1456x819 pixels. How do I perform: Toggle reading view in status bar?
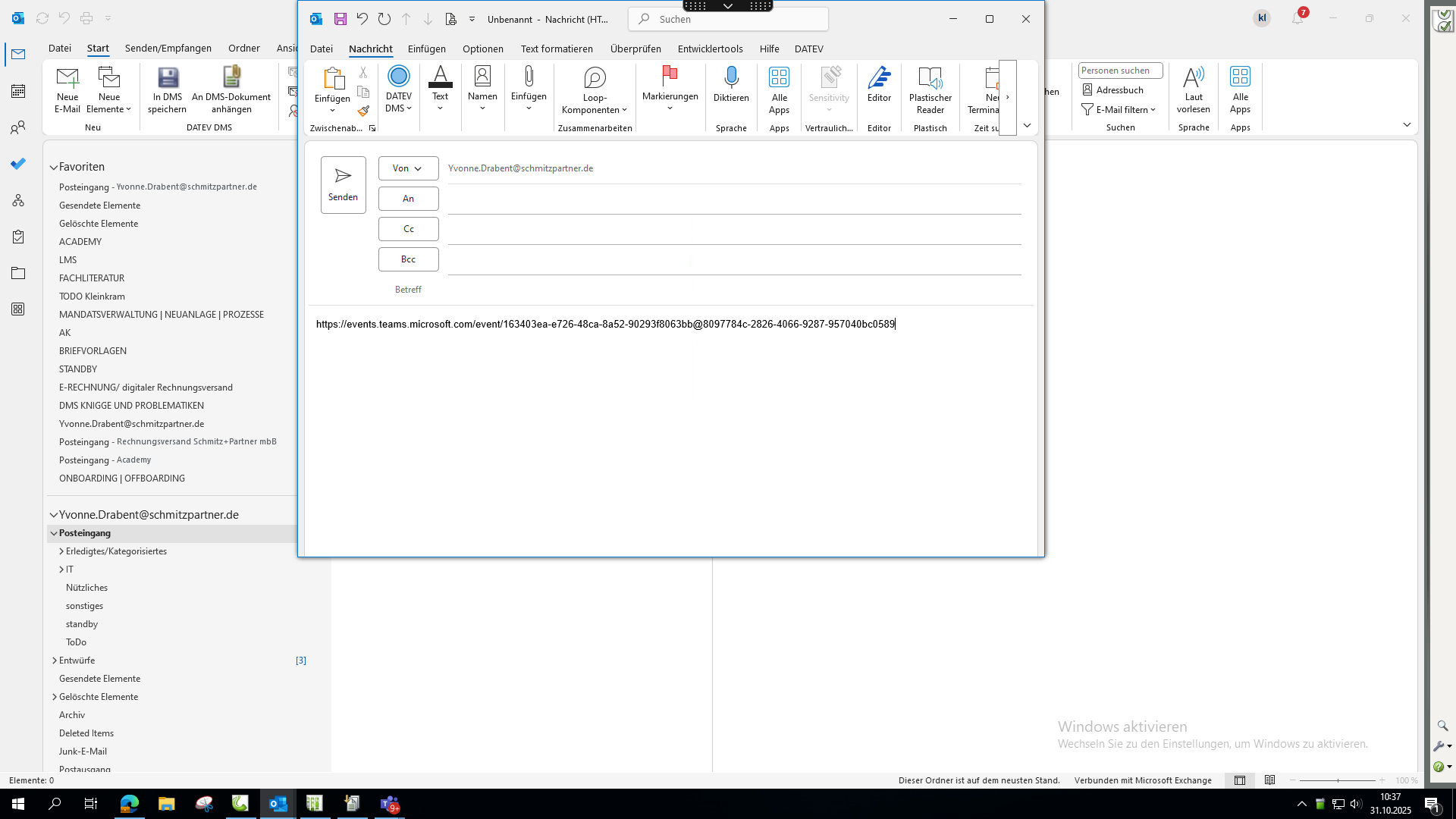pyautogui.click(x=1269, y=780)
